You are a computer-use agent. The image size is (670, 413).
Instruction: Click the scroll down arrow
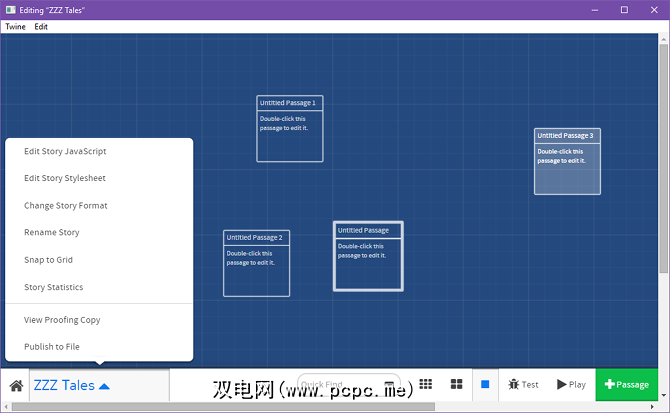[663, 395]
